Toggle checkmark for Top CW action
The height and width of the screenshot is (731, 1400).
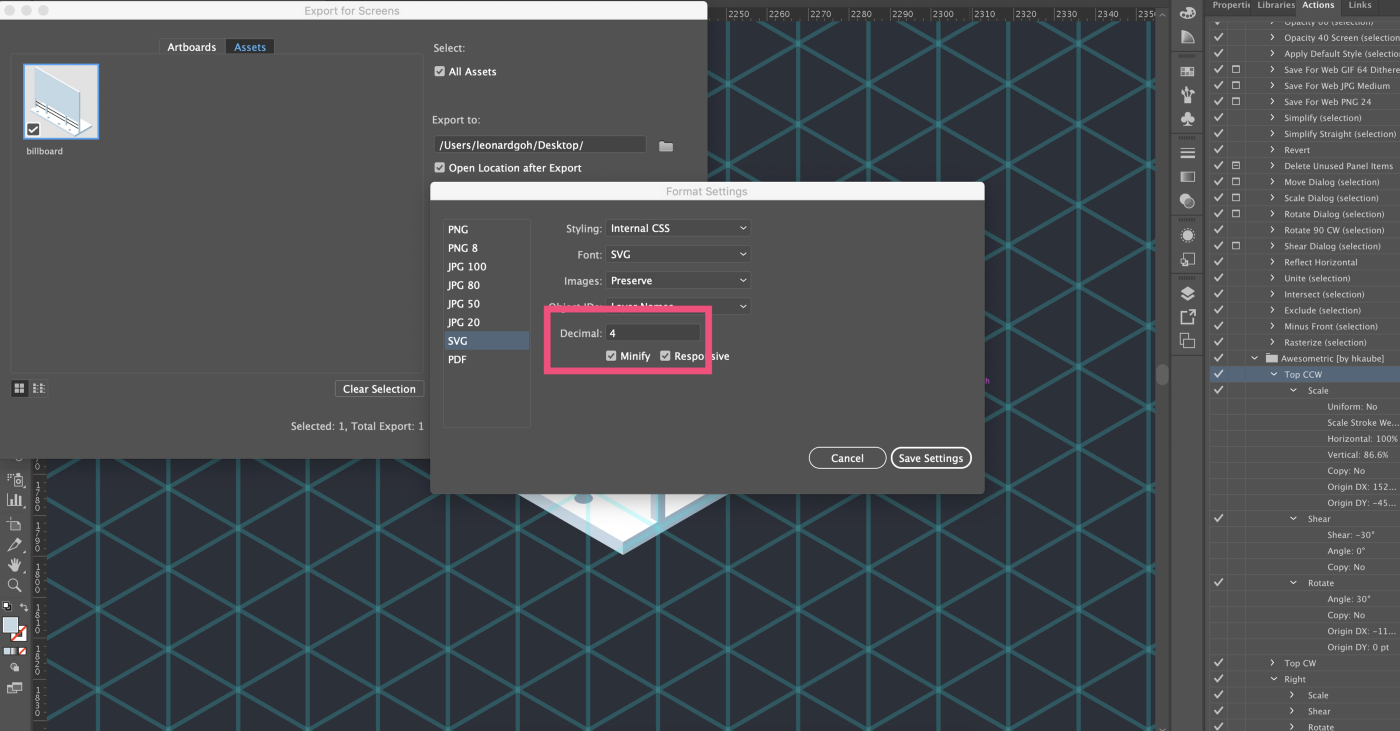click(x=1218, y=663)
